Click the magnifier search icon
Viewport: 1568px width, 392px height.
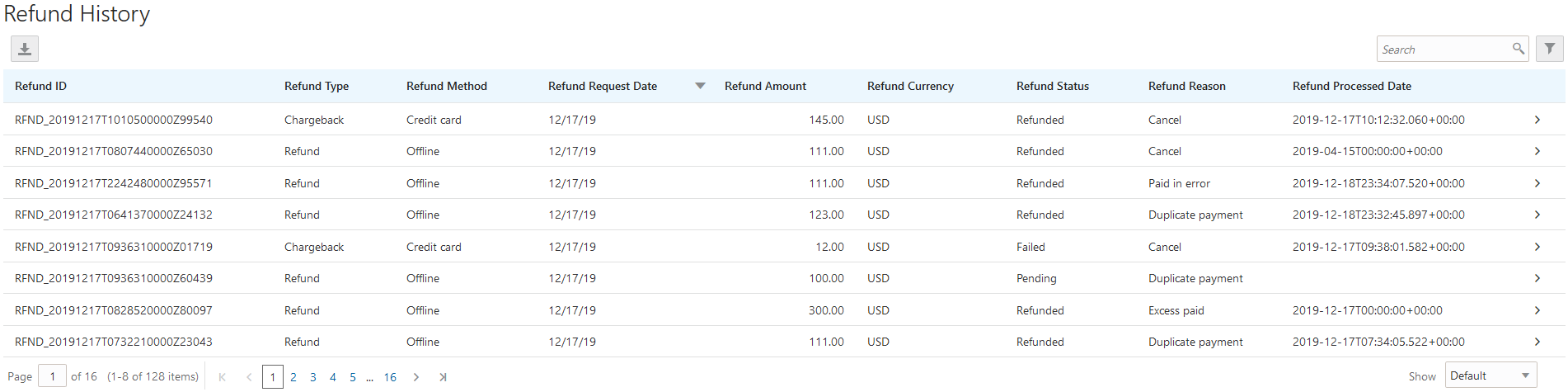tap(1518, 50)
